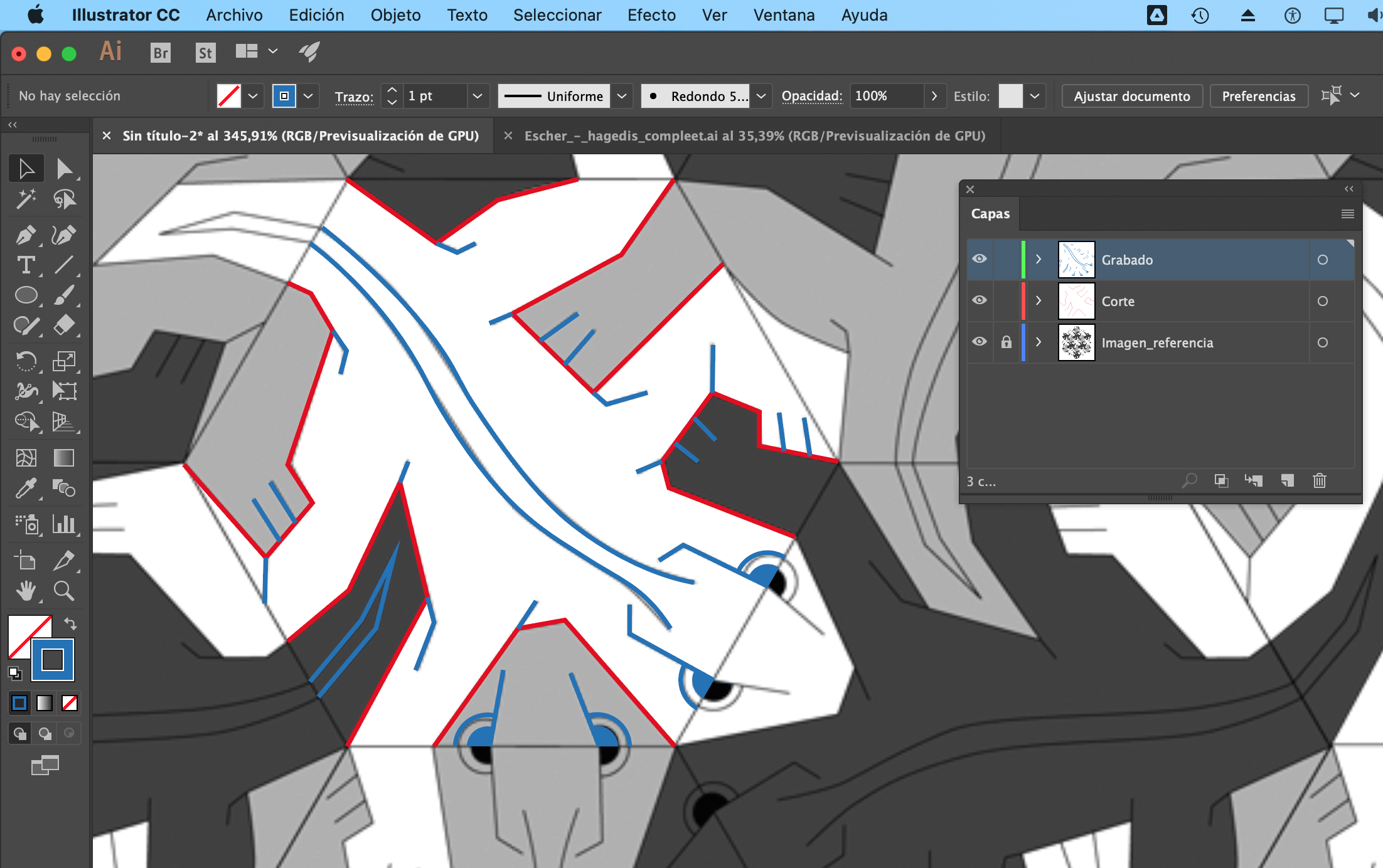Screen dimensions: 1383x868
Task: Open the Ventana menu
Action: [784, 15]
